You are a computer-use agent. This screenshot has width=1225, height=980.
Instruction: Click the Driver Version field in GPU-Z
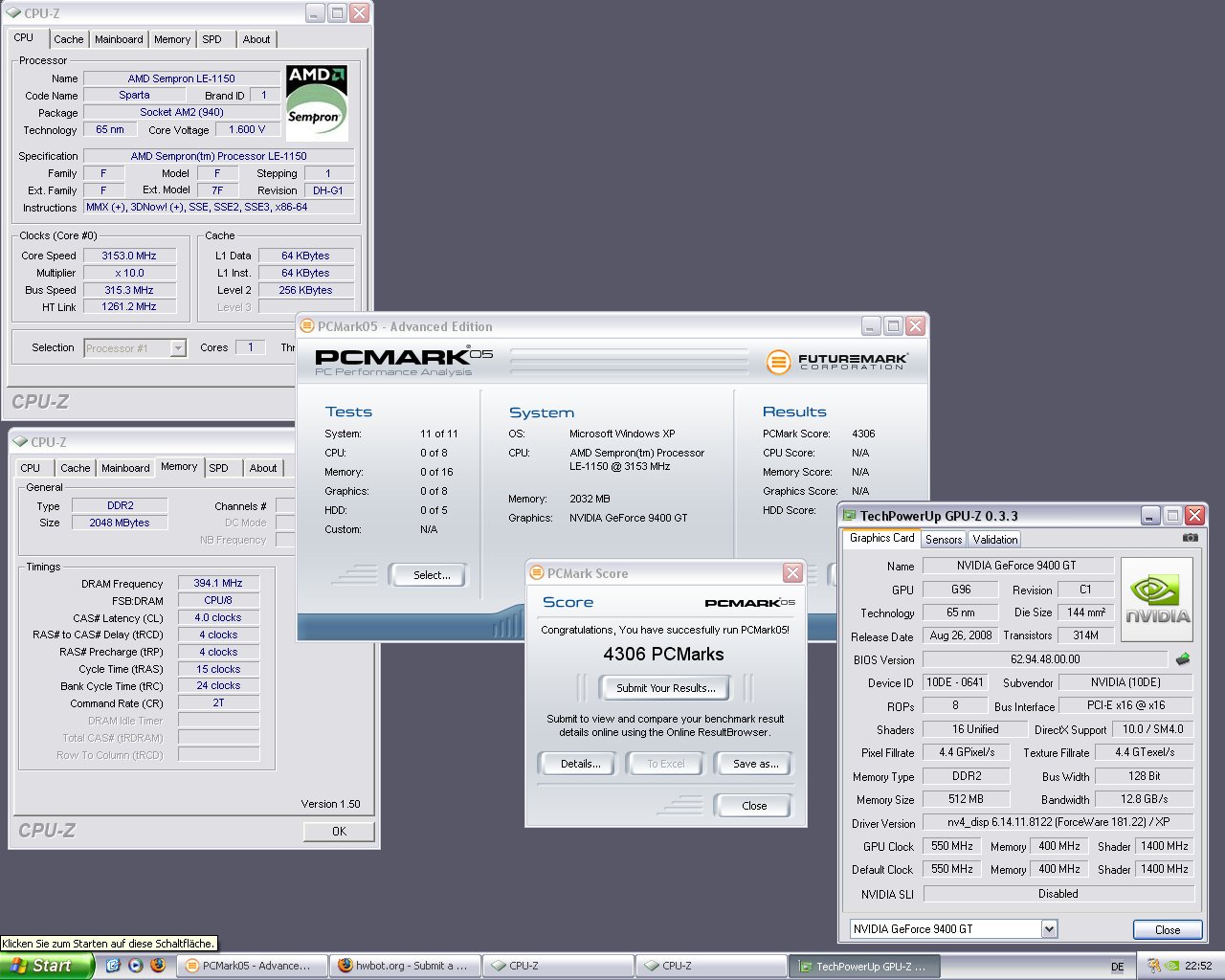pyautogui.click(x=1058, y=822)
